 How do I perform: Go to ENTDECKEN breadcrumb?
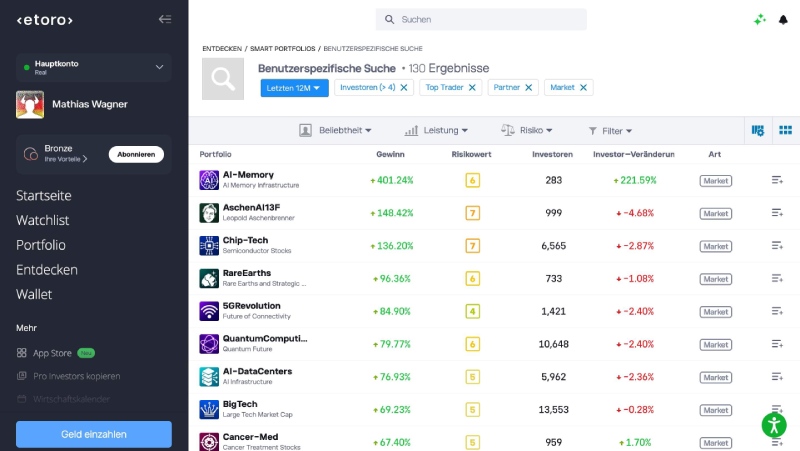coord(222,48)
